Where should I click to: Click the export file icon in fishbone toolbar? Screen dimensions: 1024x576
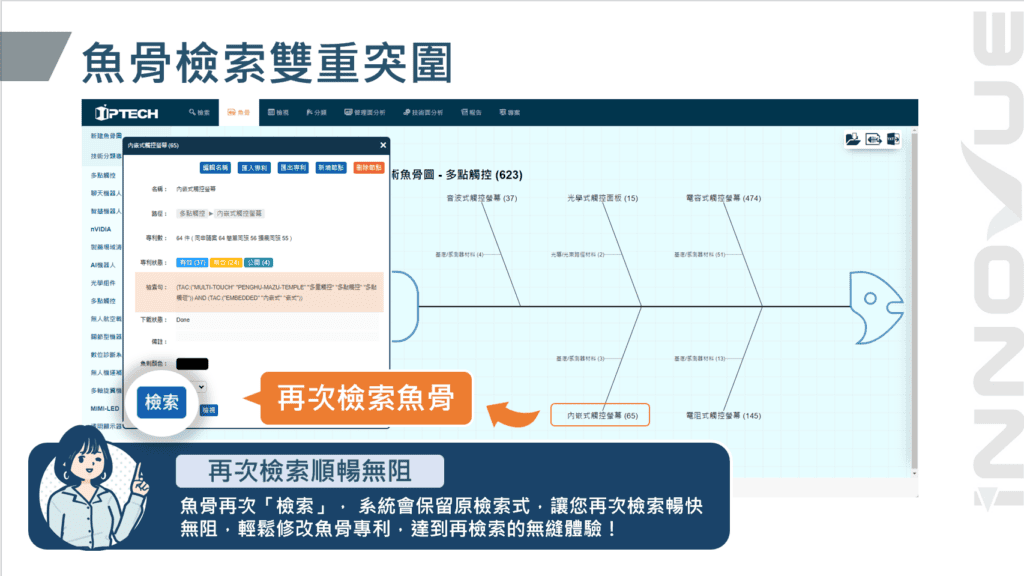[x=893, y=139]
